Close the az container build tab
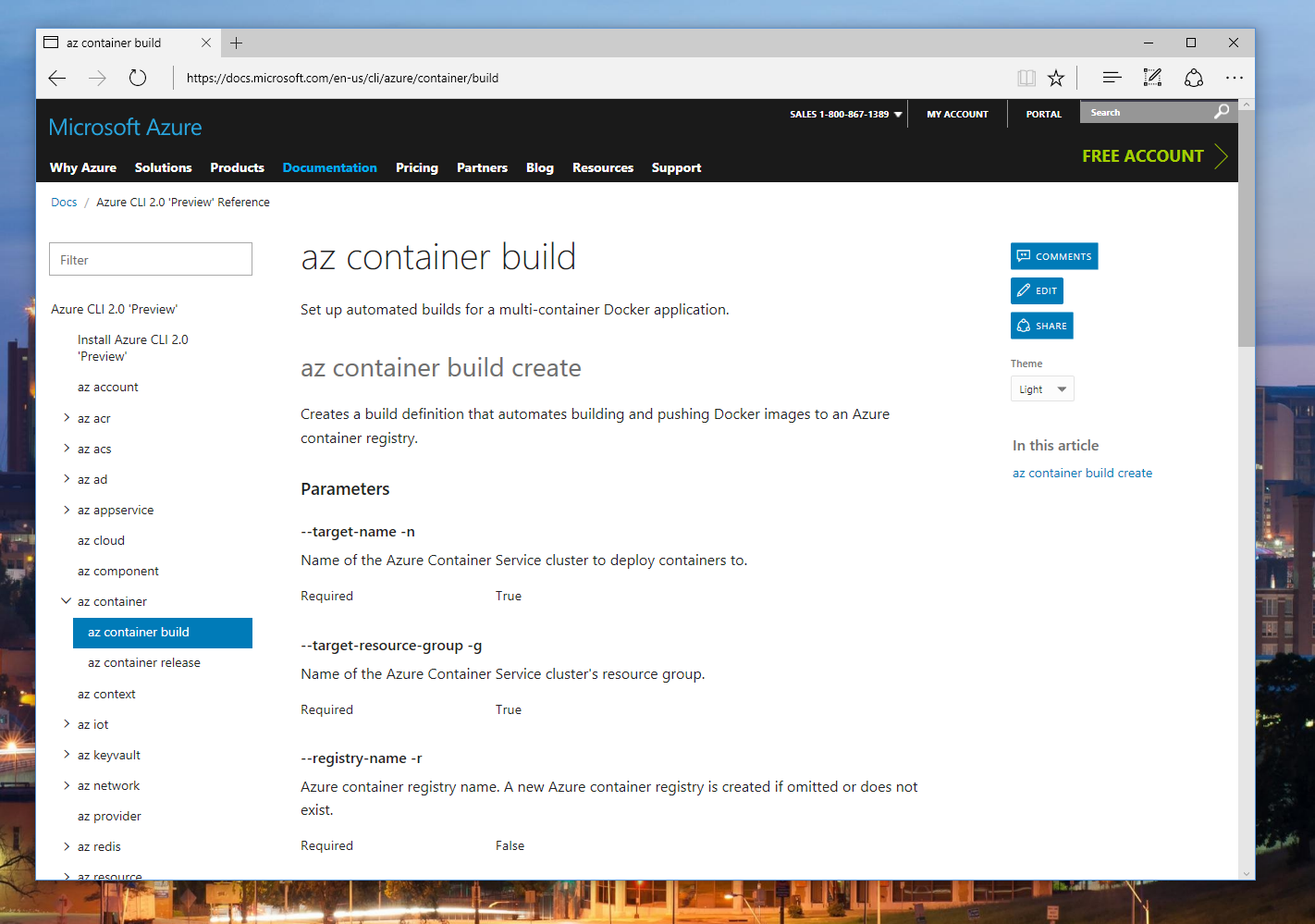This screenshot has width=1315, height=924. pos(206,43)
